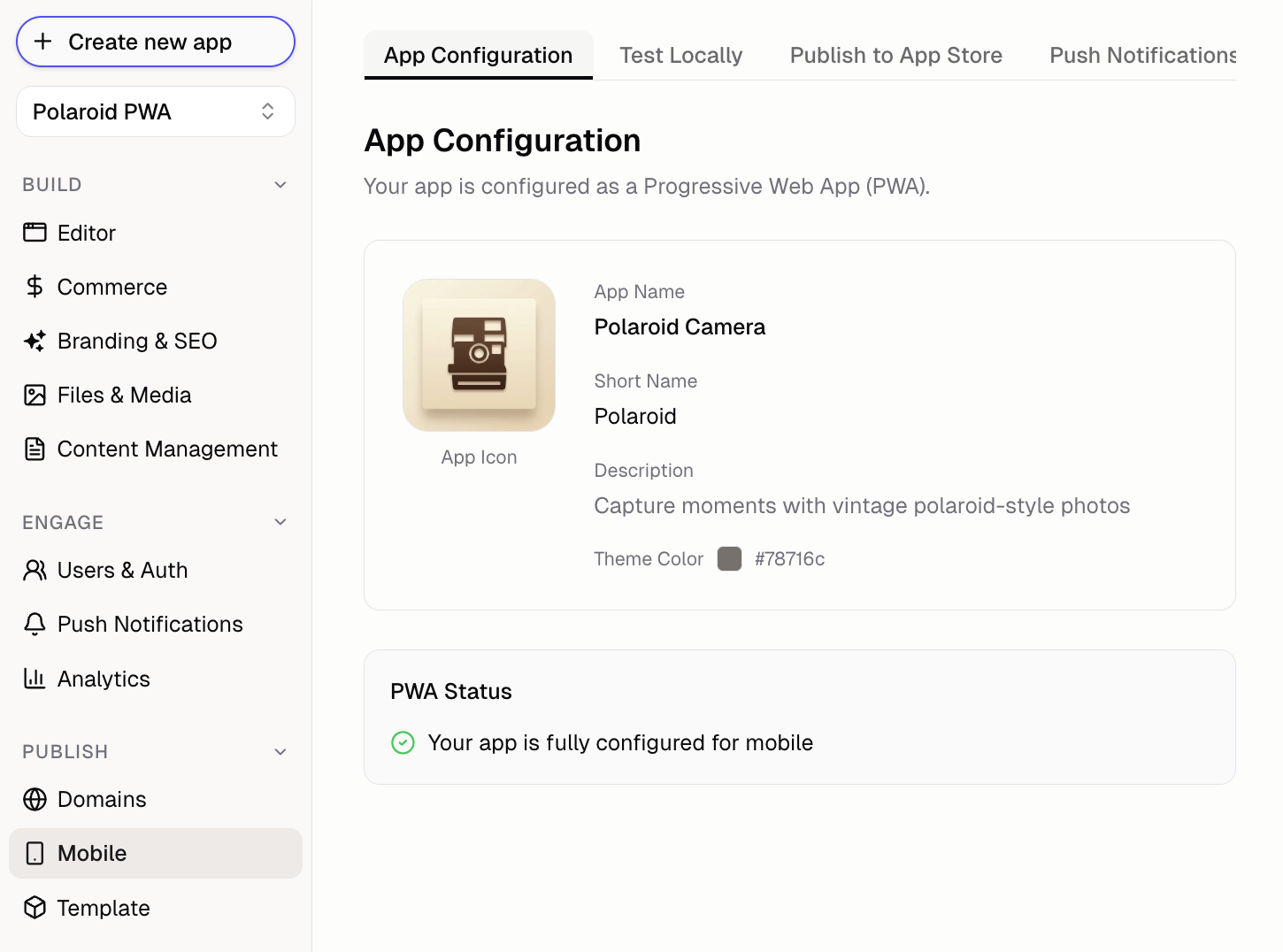This screenshot has width=1283, height=952.
Task: Switch to the Test Locally tab
Action: tap(681, 55)
